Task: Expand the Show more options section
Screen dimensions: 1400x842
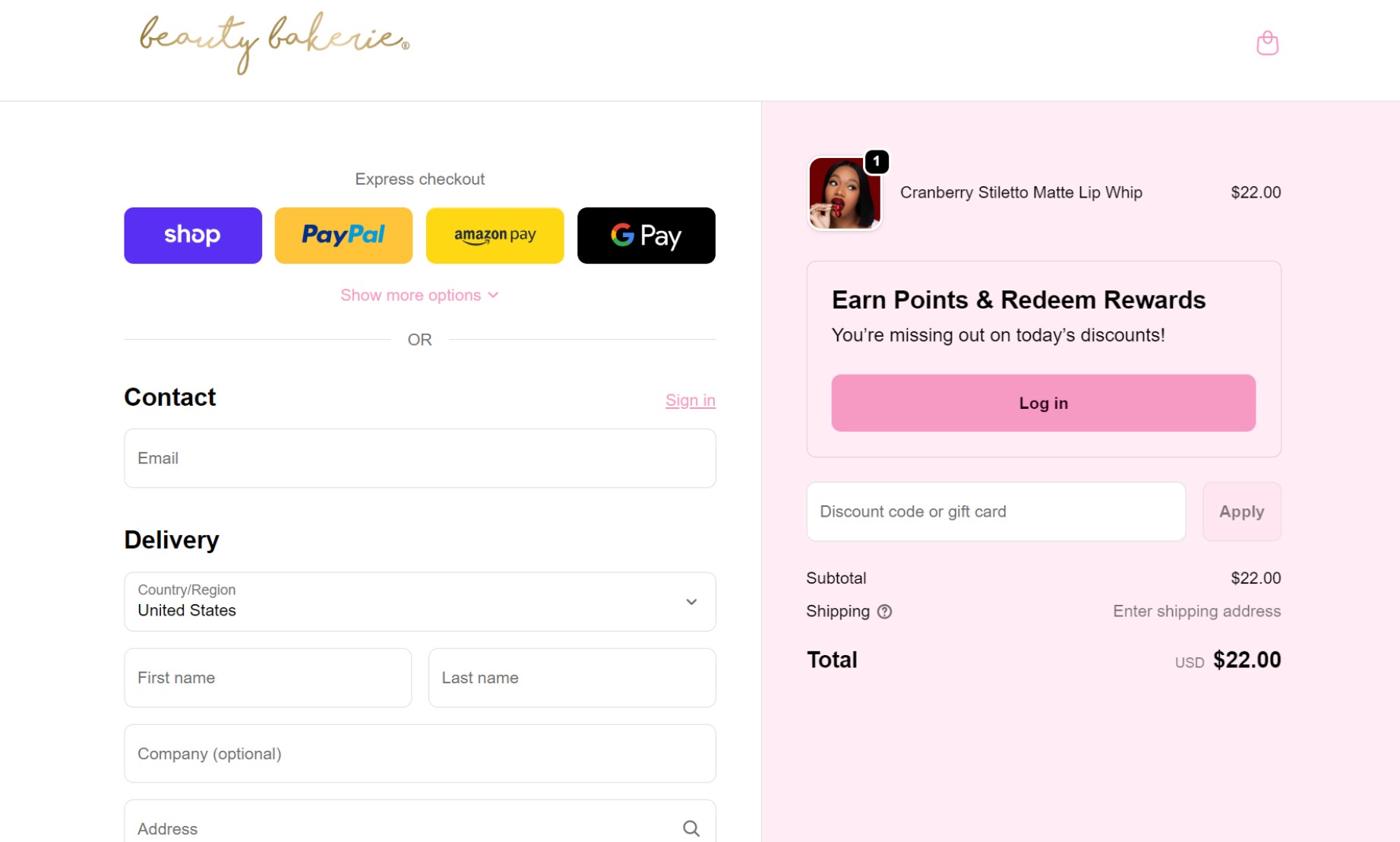Action: tap(419, 295)
